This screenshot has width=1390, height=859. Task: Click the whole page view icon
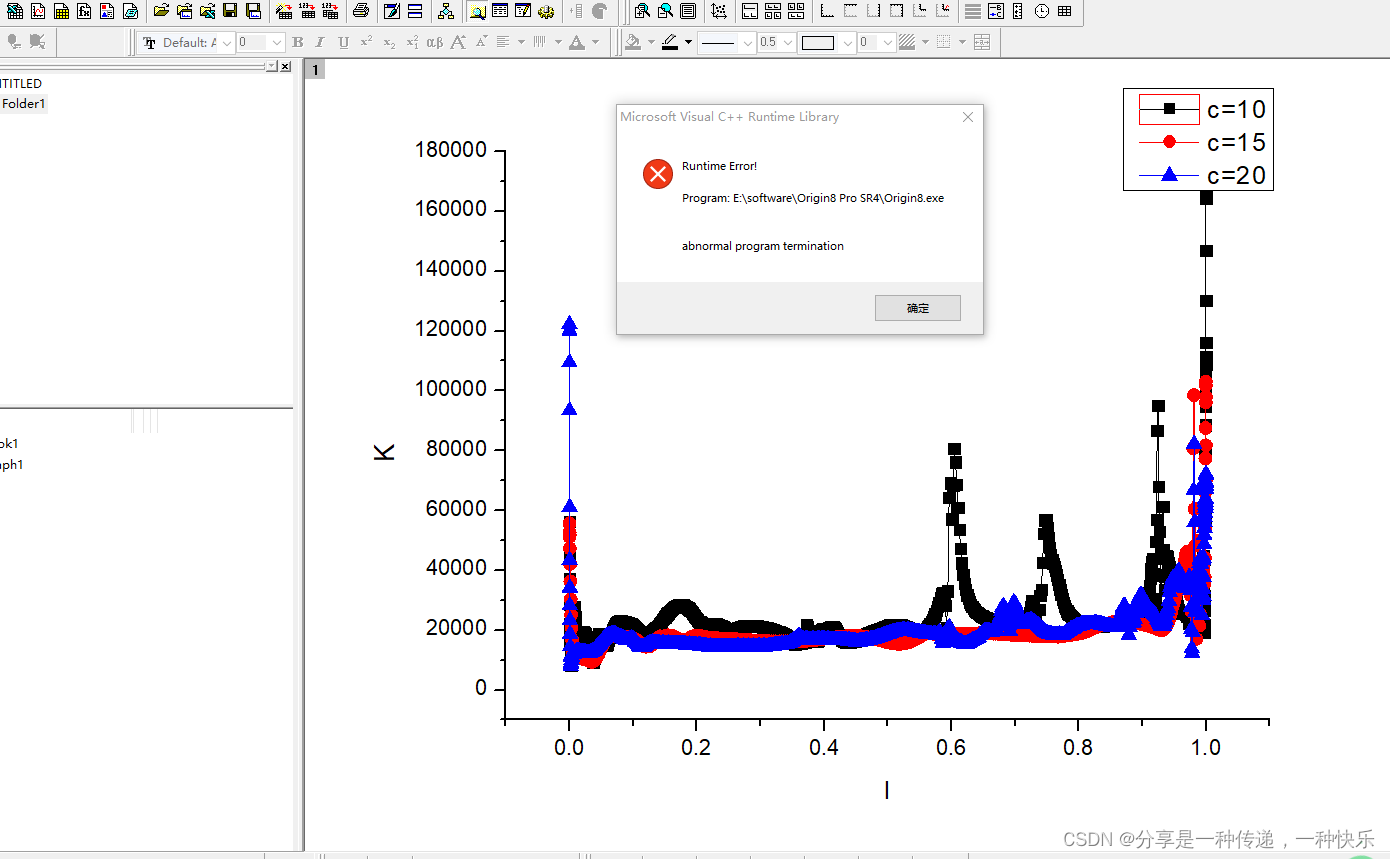[x=688, y=11]
